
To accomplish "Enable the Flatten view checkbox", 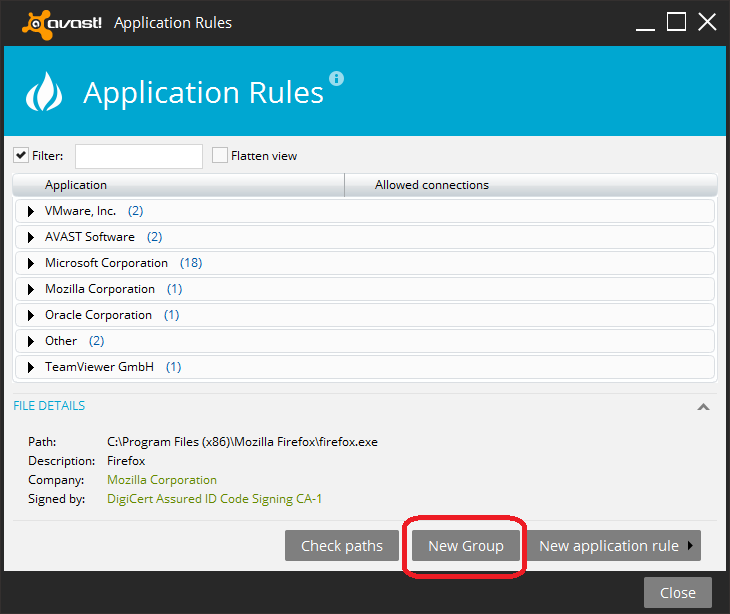I will click(x=220, y=155).
